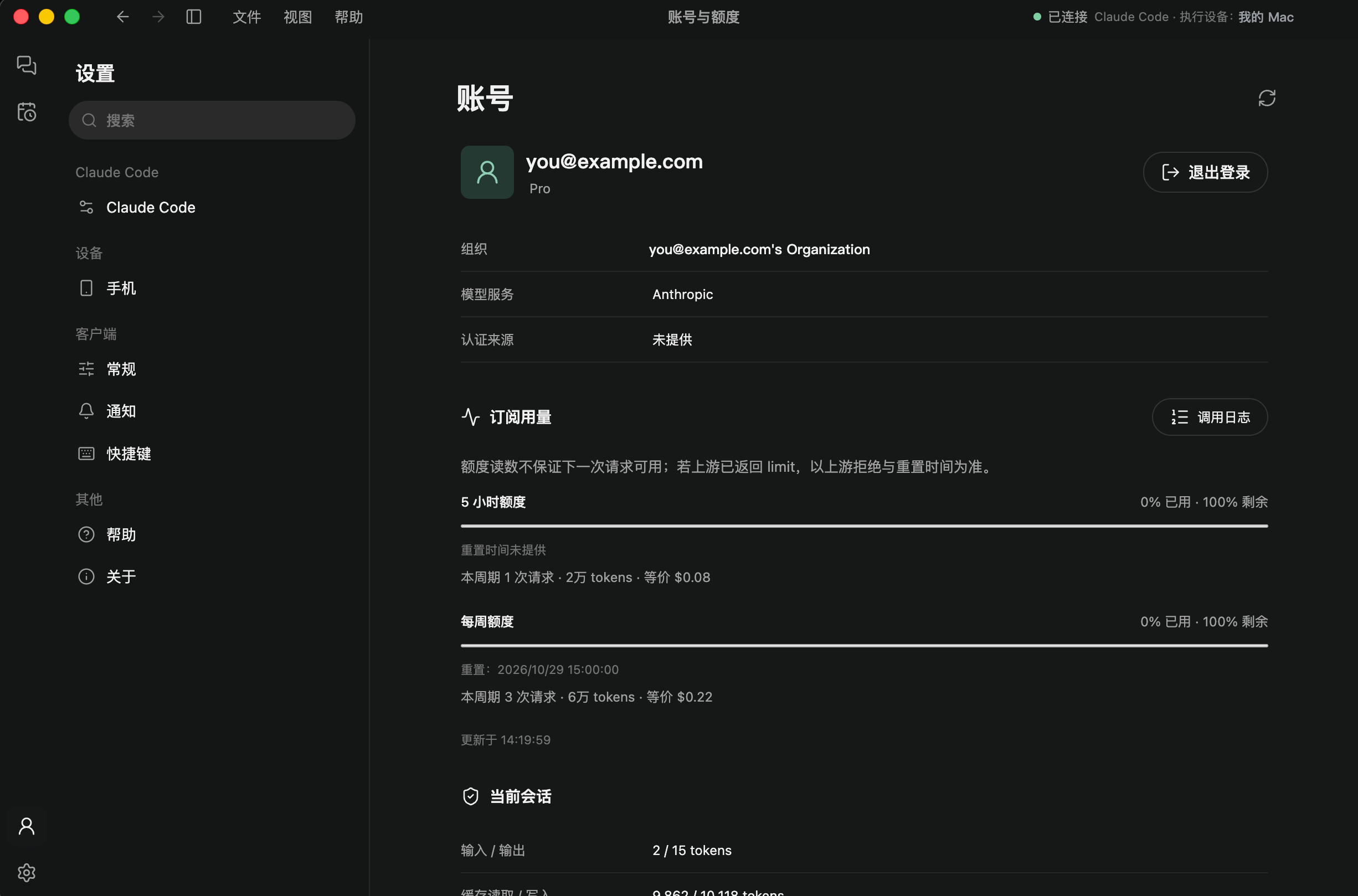This screenshot has height=896, width=1358.
Task: Click the account profile icon at the bottom left
Action: point(26,826)
